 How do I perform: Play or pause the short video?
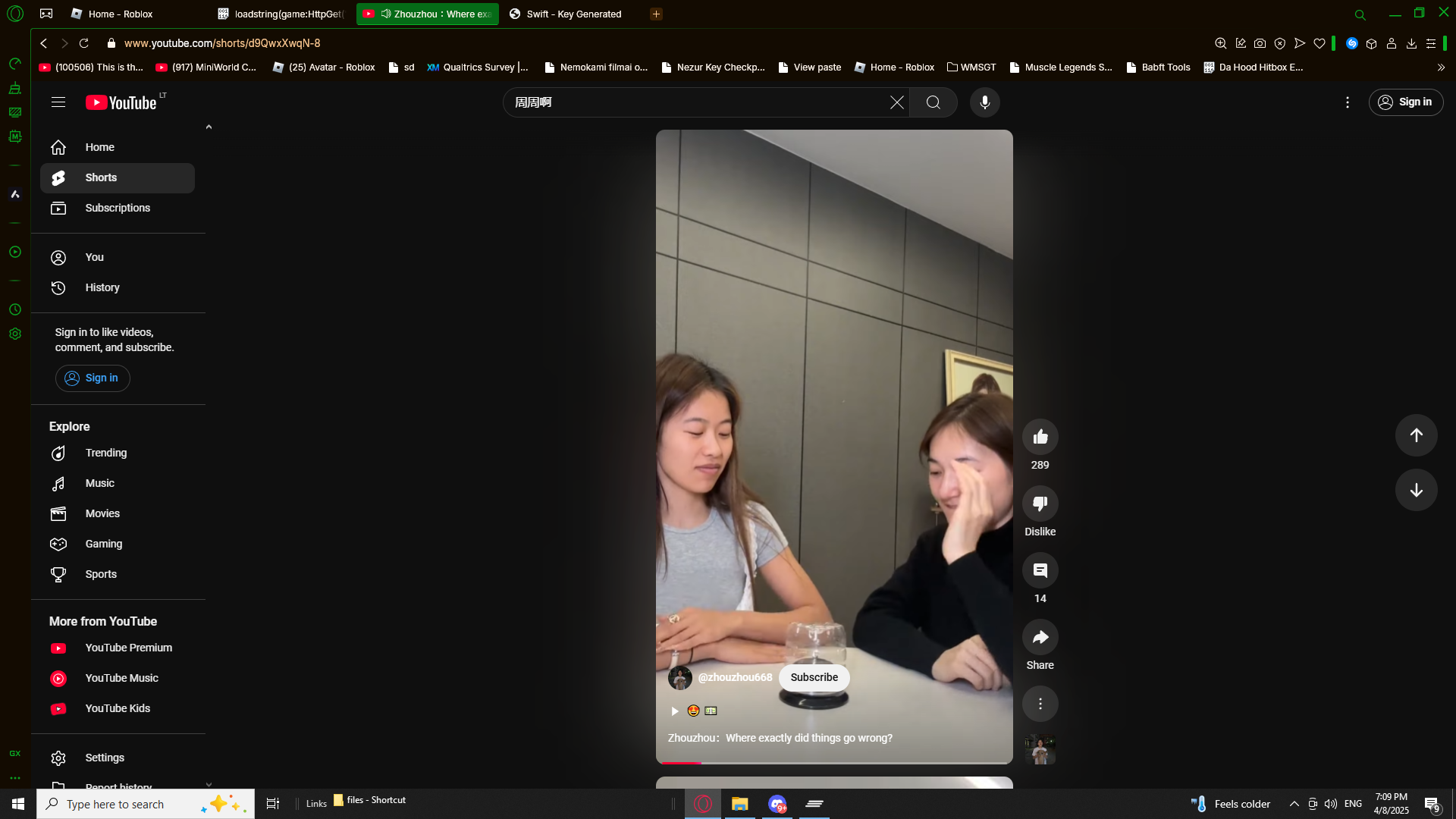pos(674,711)
